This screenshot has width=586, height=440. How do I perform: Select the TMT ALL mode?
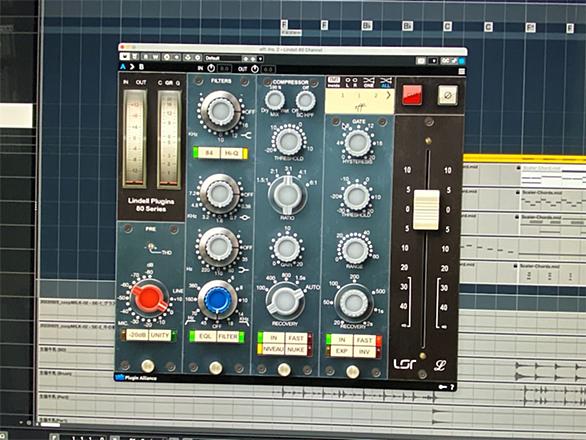click(x=385, y=83)
